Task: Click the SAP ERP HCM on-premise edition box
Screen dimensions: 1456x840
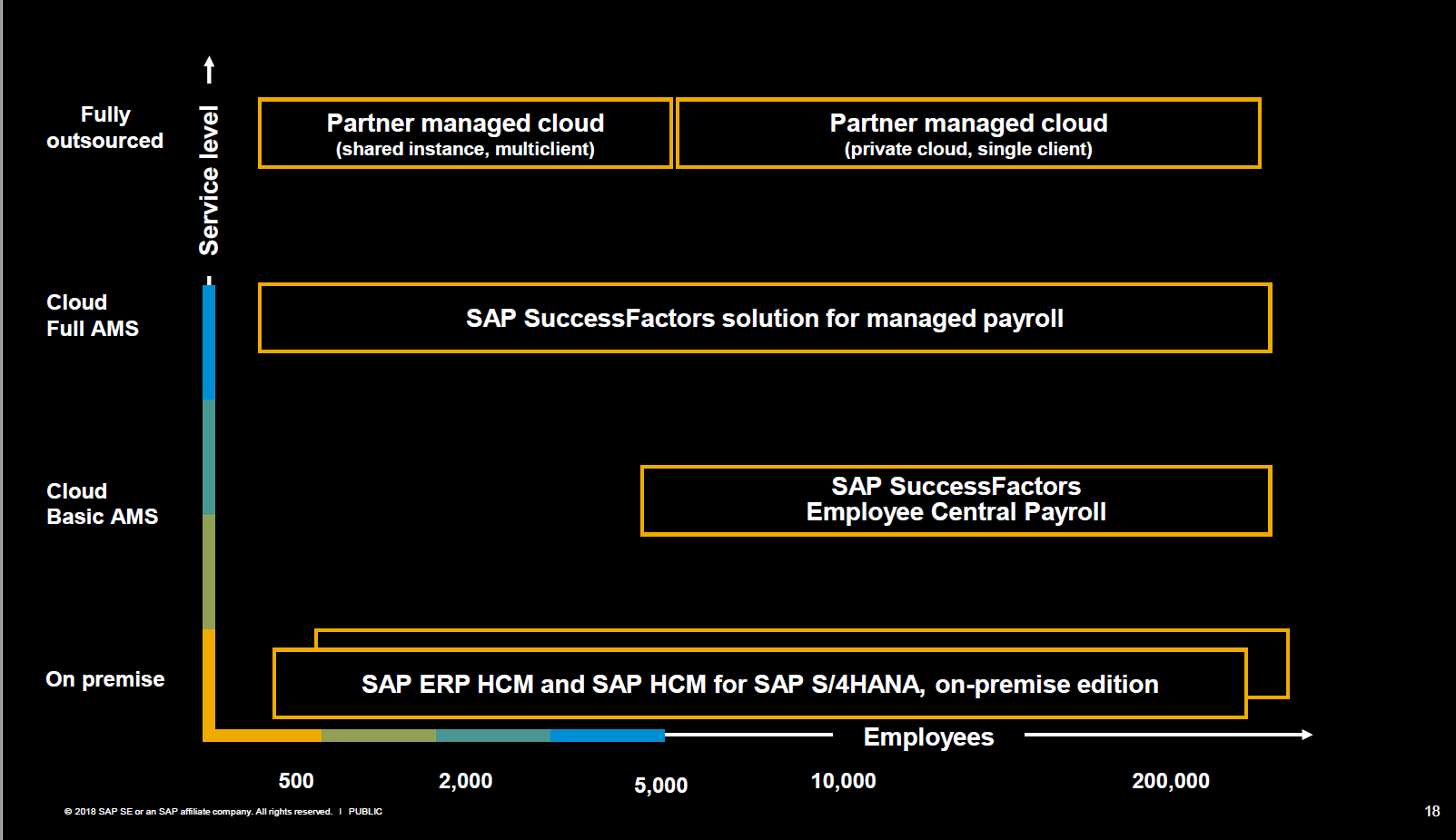Action: point(759,684)
